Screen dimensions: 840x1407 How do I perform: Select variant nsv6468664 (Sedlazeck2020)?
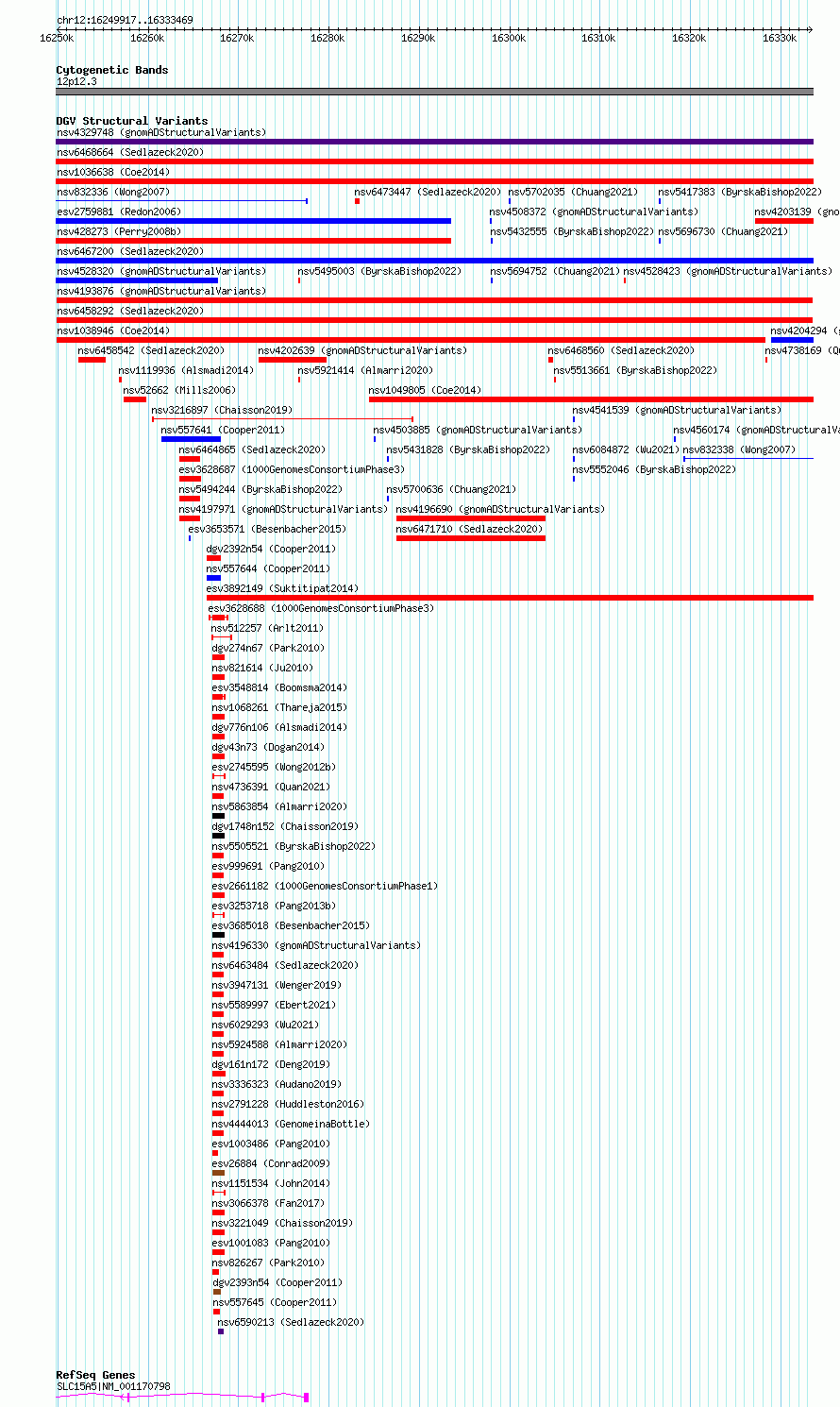pos(130,152)
